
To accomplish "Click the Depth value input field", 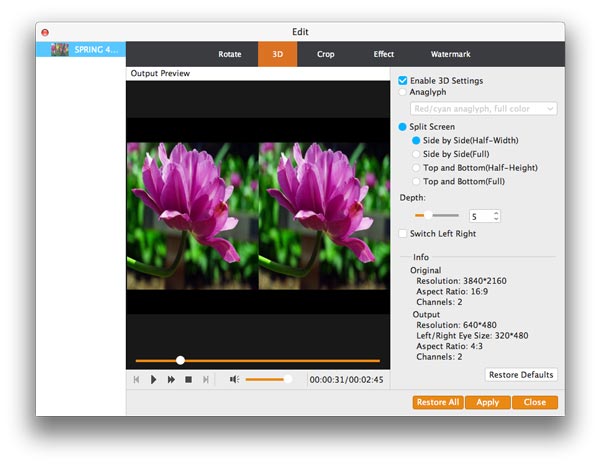I will pyautogui.click(x=481, y=216).
